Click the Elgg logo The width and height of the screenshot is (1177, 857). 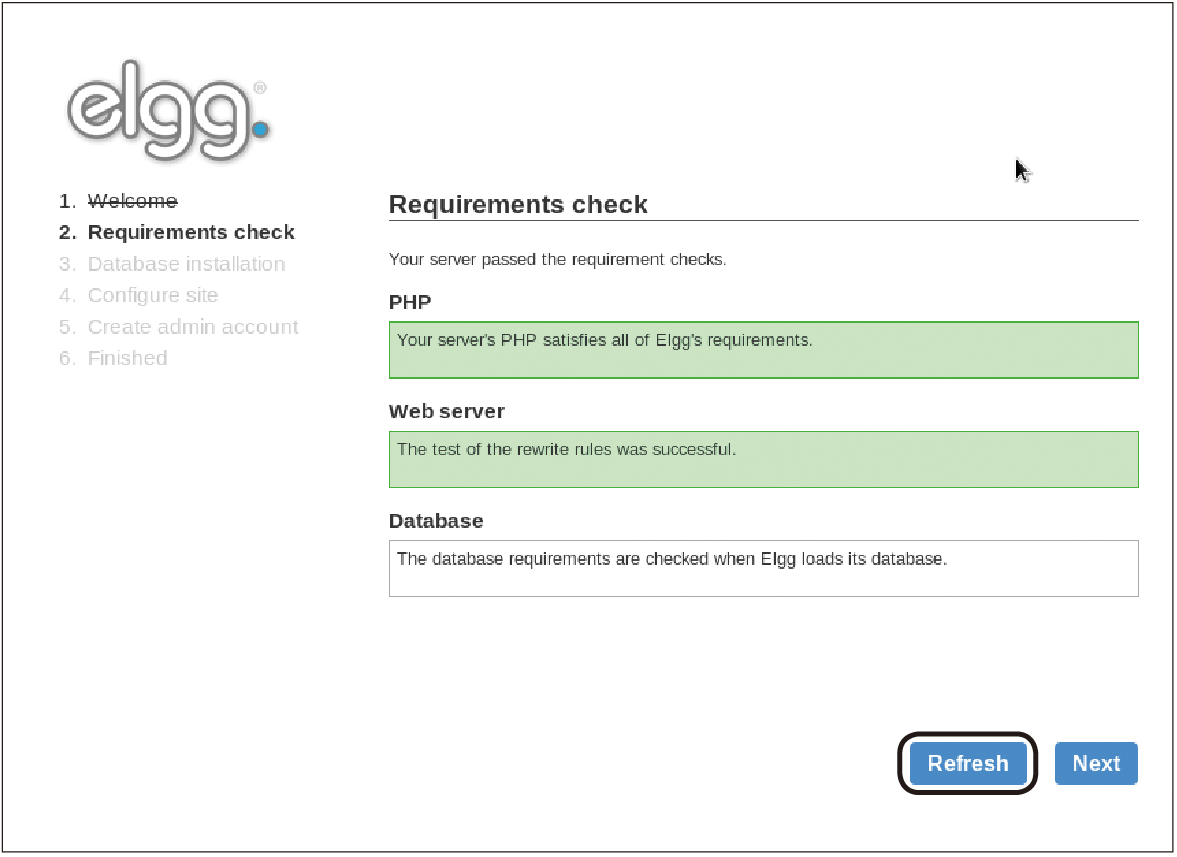point(168,110)
